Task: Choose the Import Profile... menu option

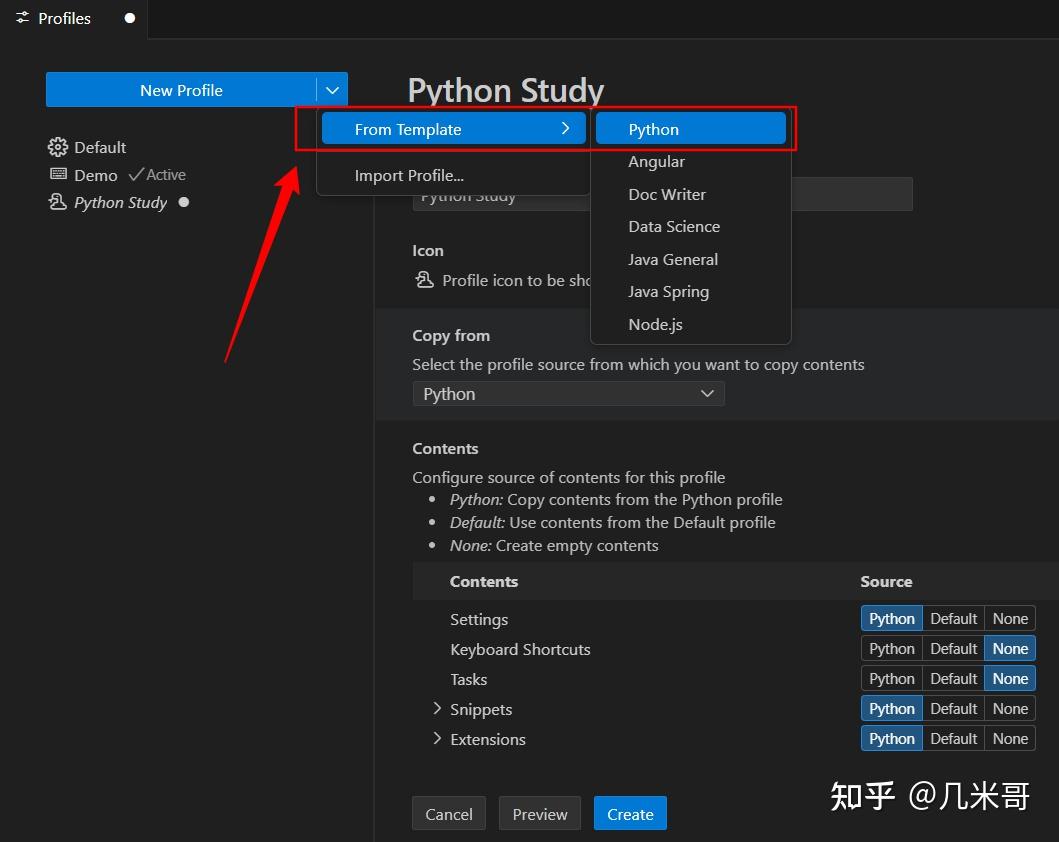Action: tap(409, 175)
